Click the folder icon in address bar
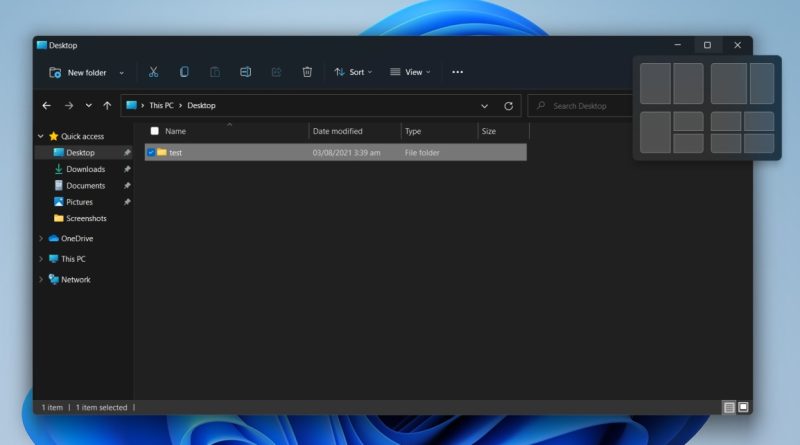 click(x=132, y=105)
